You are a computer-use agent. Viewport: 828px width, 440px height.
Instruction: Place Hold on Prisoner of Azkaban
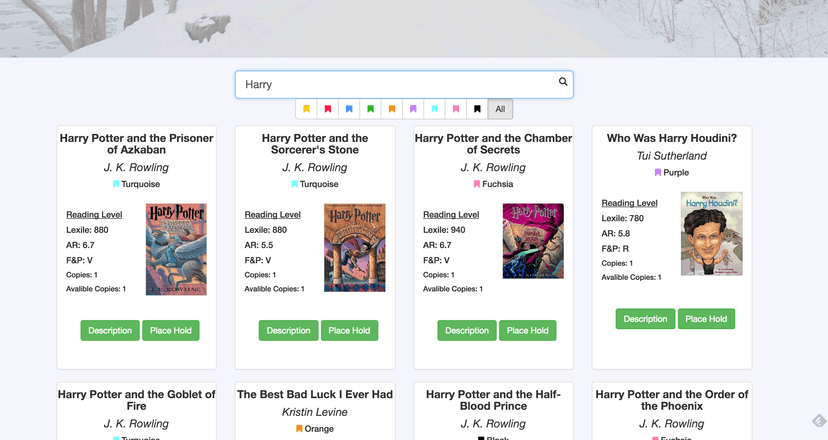click(x=171, y=331)
